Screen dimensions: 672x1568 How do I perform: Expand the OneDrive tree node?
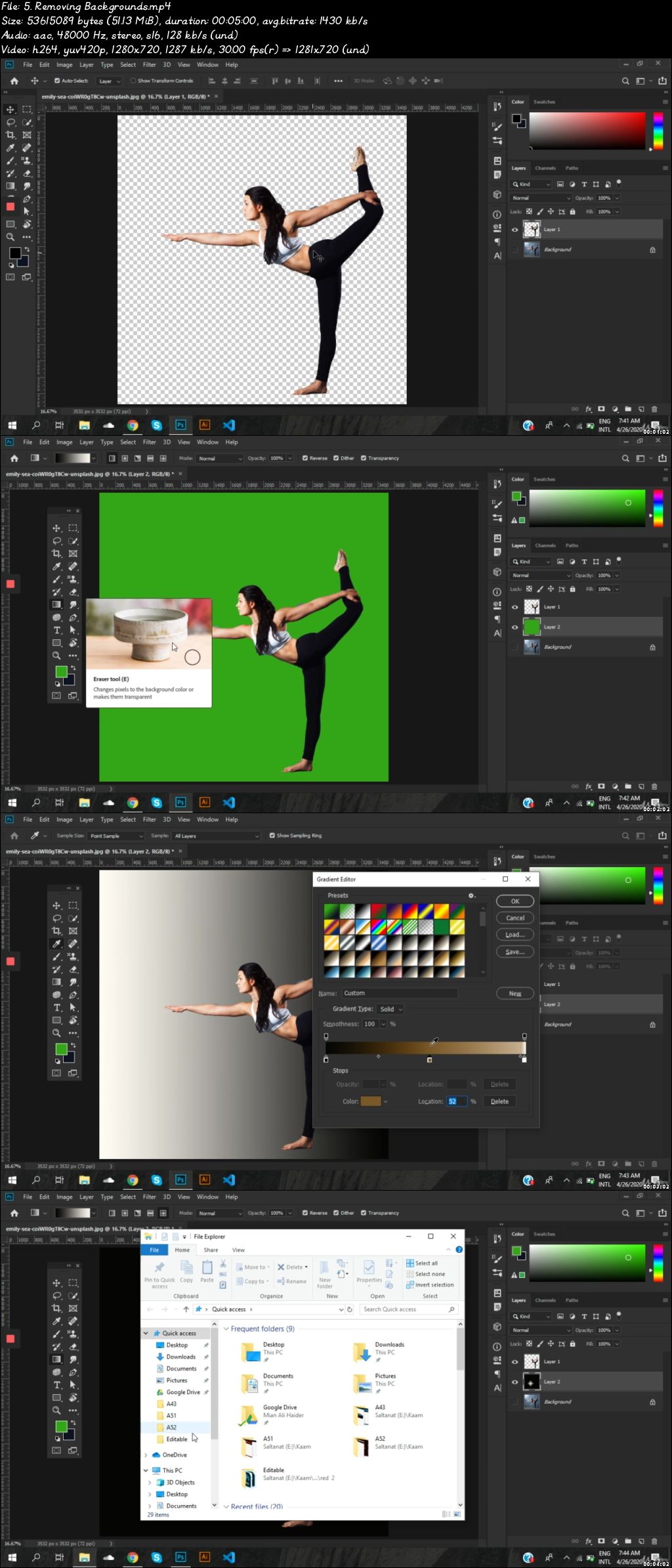(x=146, y=1454)
